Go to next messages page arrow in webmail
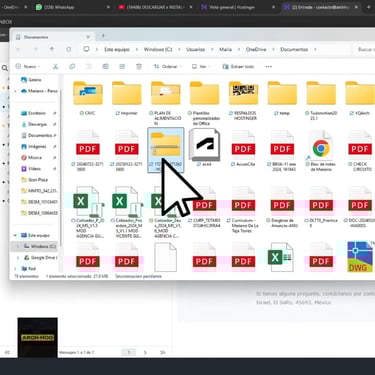This screenshot has width=375, height=375. pos(145,352)
